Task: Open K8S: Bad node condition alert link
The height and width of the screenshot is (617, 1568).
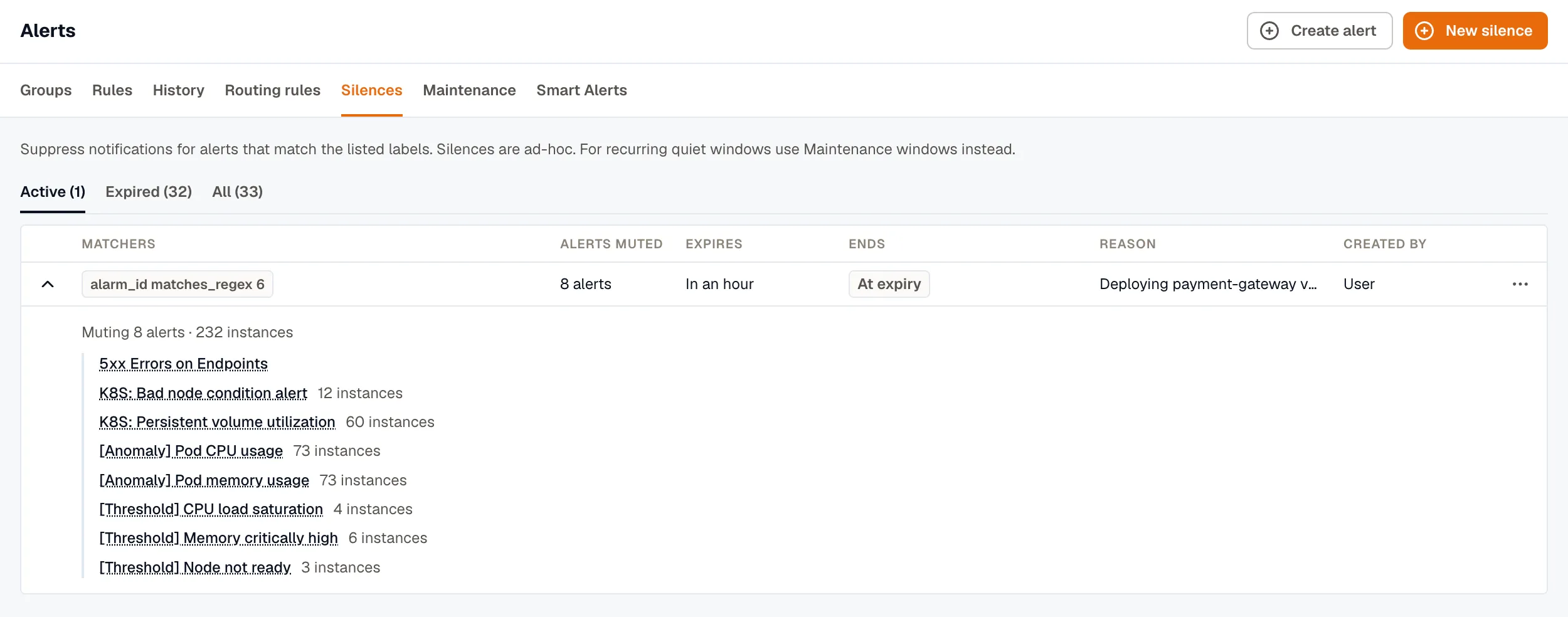Action: coord(203,393)
